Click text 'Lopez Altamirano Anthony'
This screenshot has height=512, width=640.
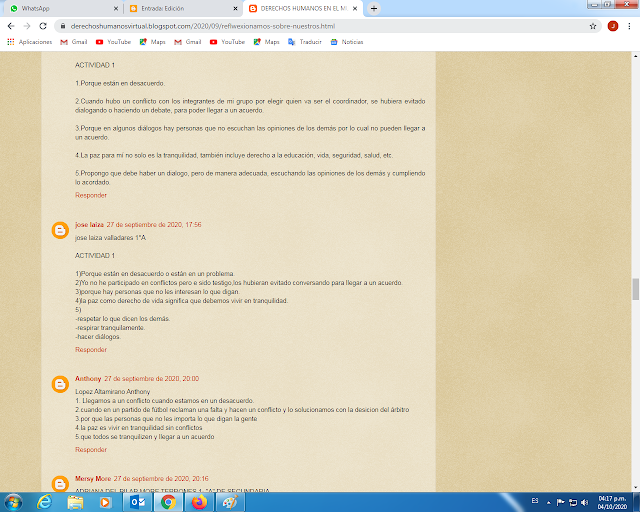[x=113, y=392]
